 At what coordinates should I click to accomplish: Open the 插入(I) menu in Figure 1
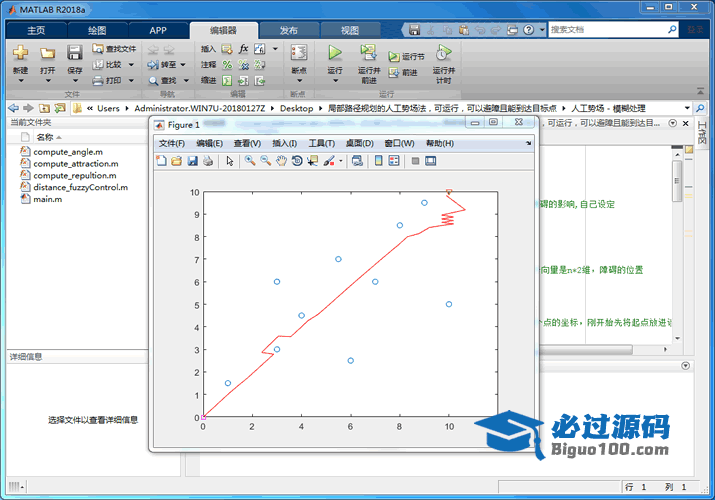tap(285, 144)
